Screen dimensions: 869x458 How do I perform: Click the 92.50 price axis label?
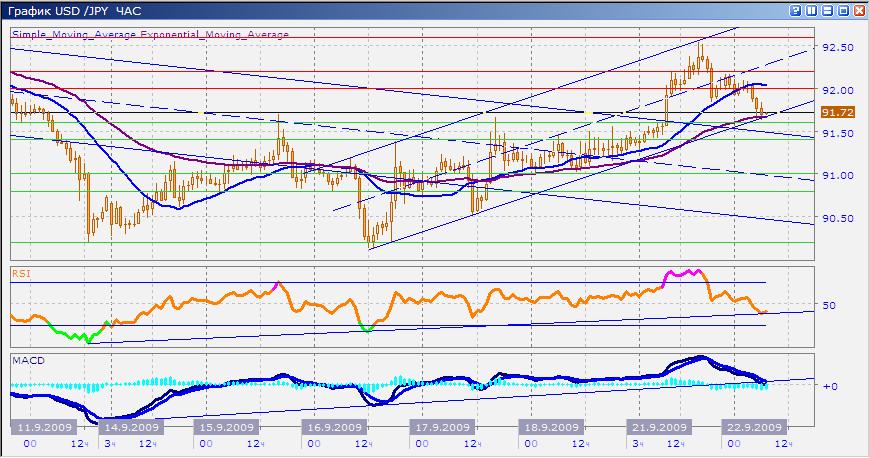(836, 47)
